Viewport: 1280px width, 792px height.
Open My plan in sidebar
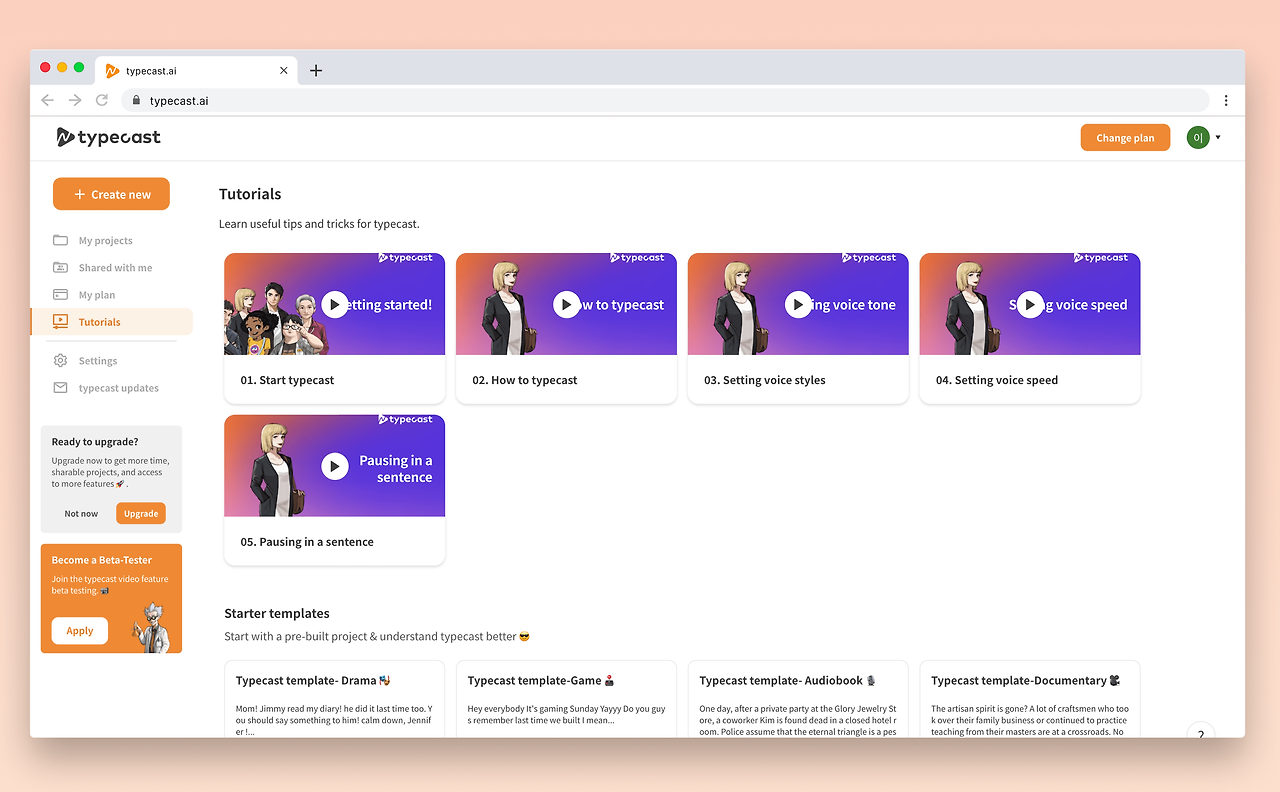pos(97,294)
